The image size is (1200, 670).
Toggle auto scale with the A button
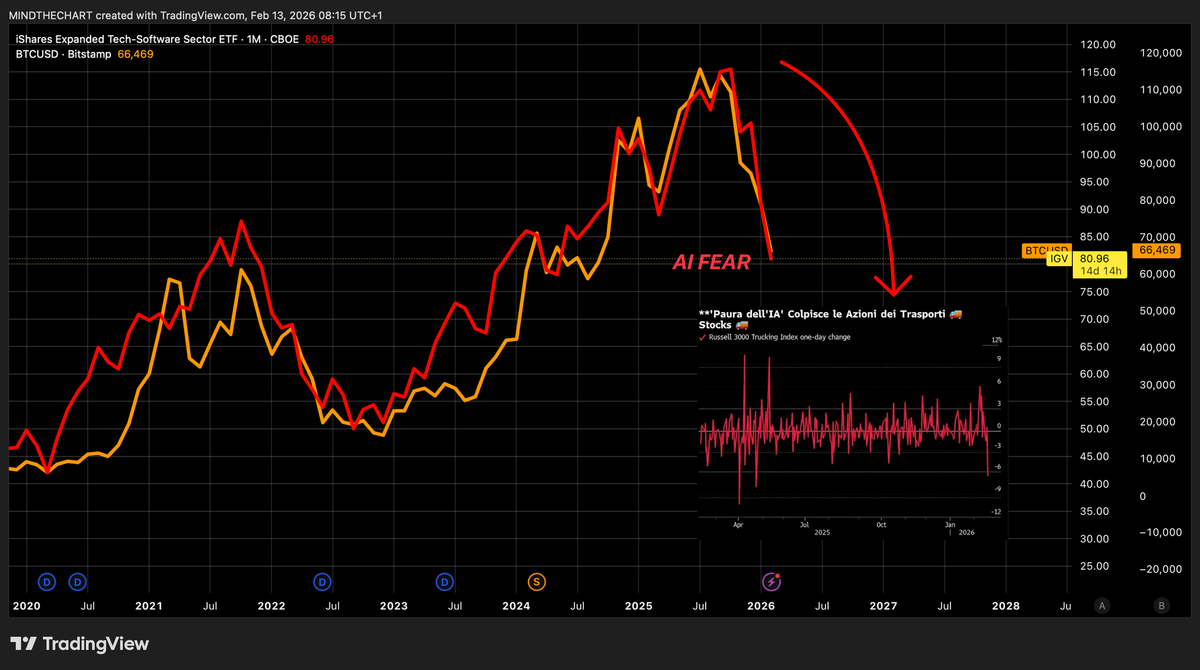1102,605
